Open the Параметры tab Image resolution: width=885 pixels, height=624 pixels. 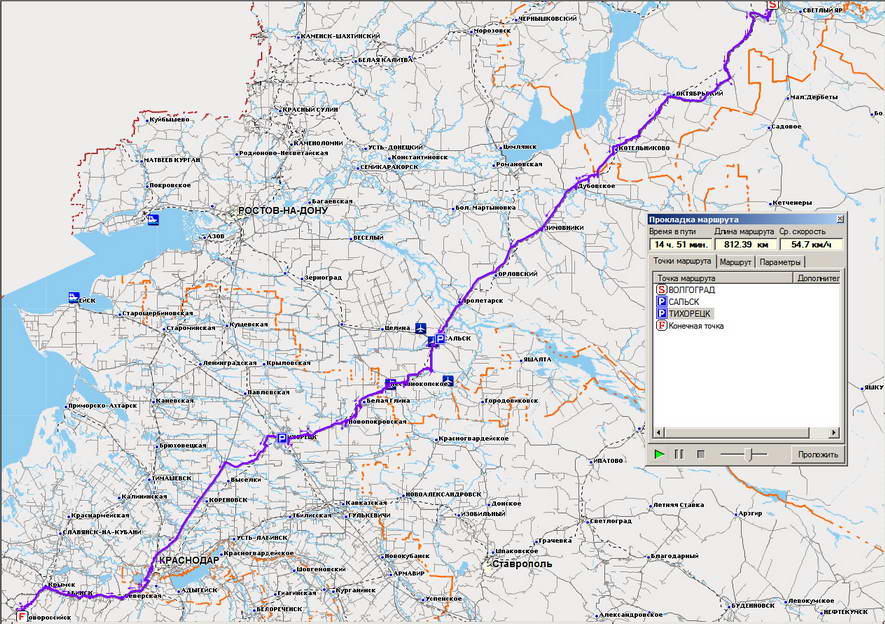point(780,262)
